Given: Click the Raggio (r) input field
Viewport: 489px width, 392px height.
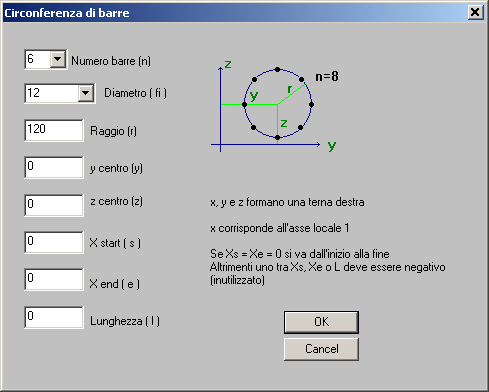Looking at the screenshot, I should pyautogui.click(x=54, y=130).
